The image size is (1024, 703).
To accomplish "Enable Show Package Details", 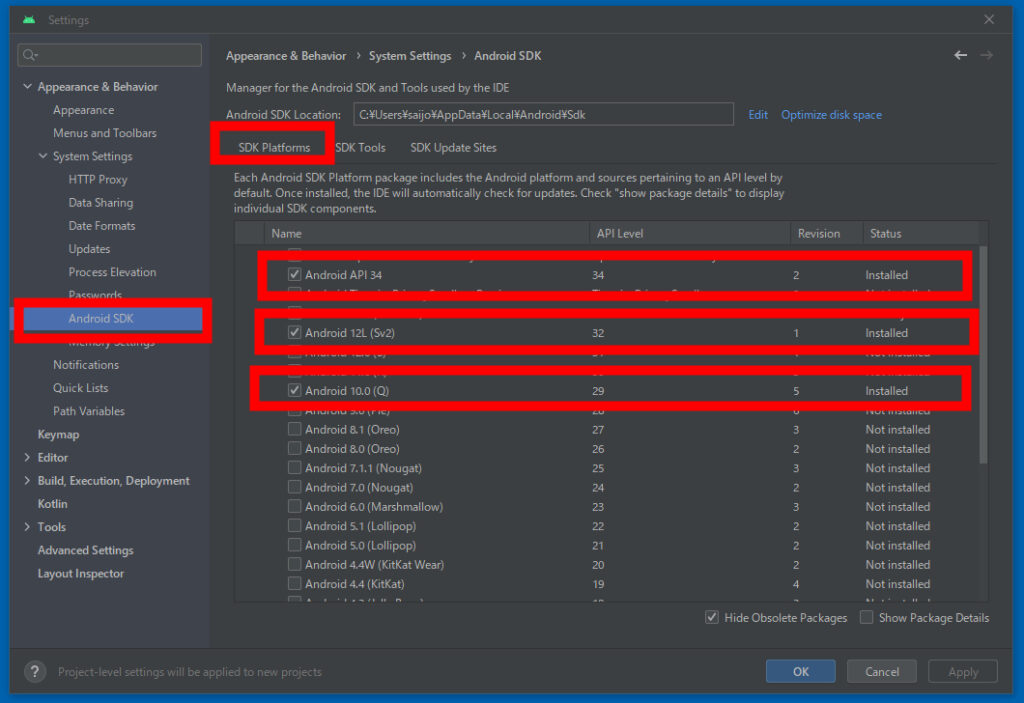I will tap(866, 618).
